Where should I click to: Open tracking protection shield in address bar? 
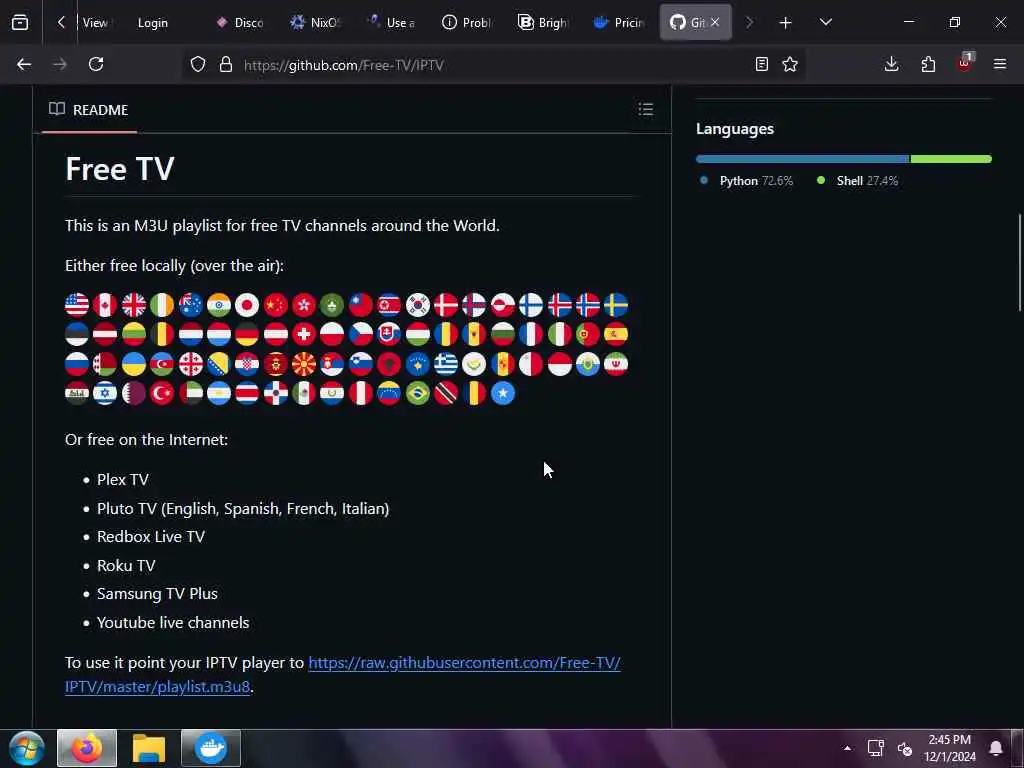198,64
